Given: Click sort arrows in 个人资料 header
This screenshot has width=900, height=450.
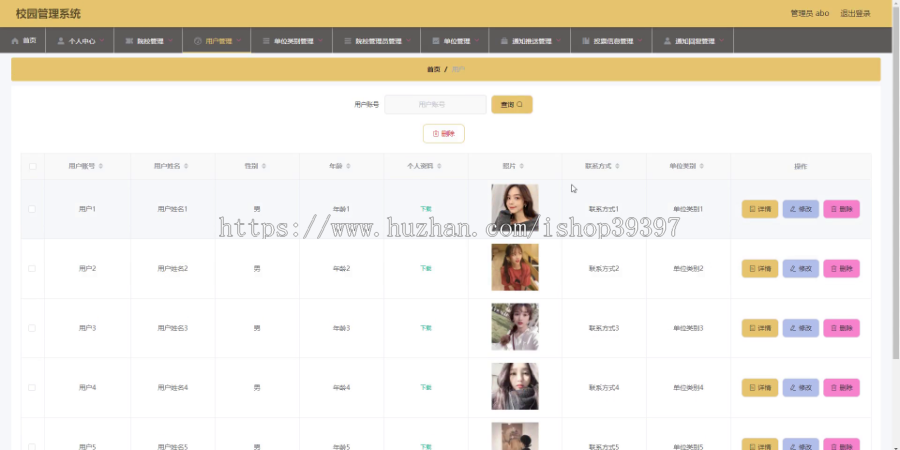Looking at the screenshot, I should (x=439, y=166).
